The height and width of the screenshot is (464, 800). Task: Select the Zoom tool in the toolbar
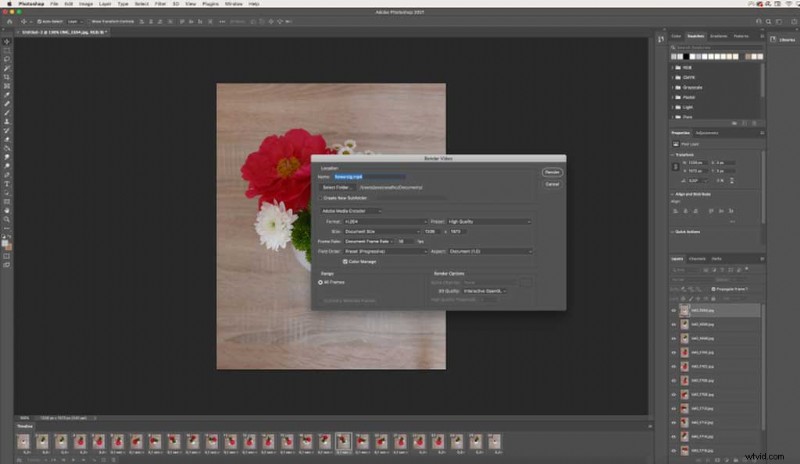click(x=7, y=219)
